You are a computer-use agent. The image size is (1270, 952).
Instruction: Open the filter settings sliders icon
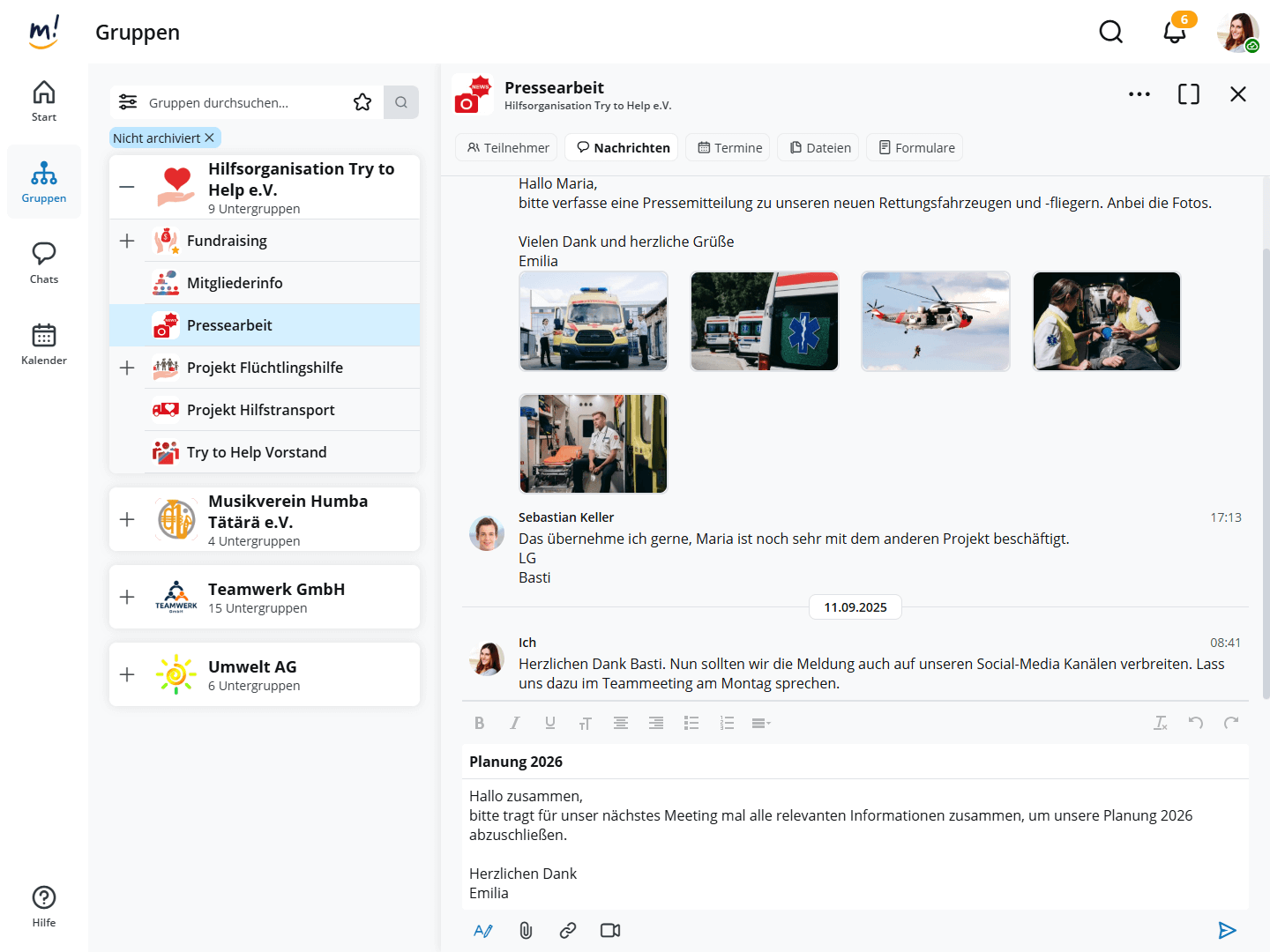tap(128, 102)
